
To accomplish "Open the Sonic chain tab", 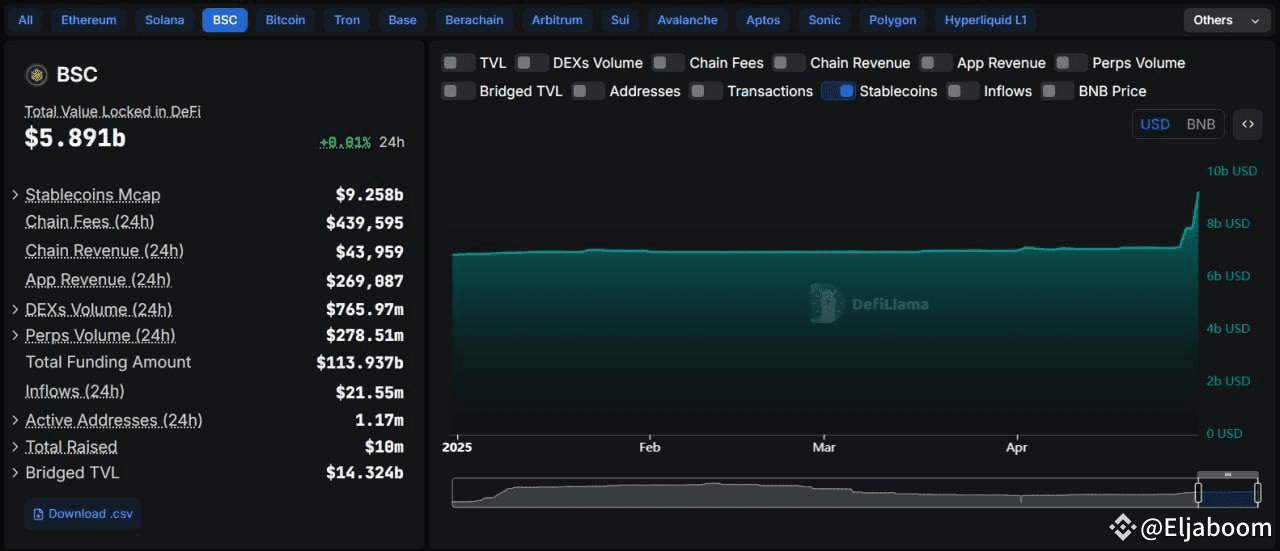I will click(825, 20).
